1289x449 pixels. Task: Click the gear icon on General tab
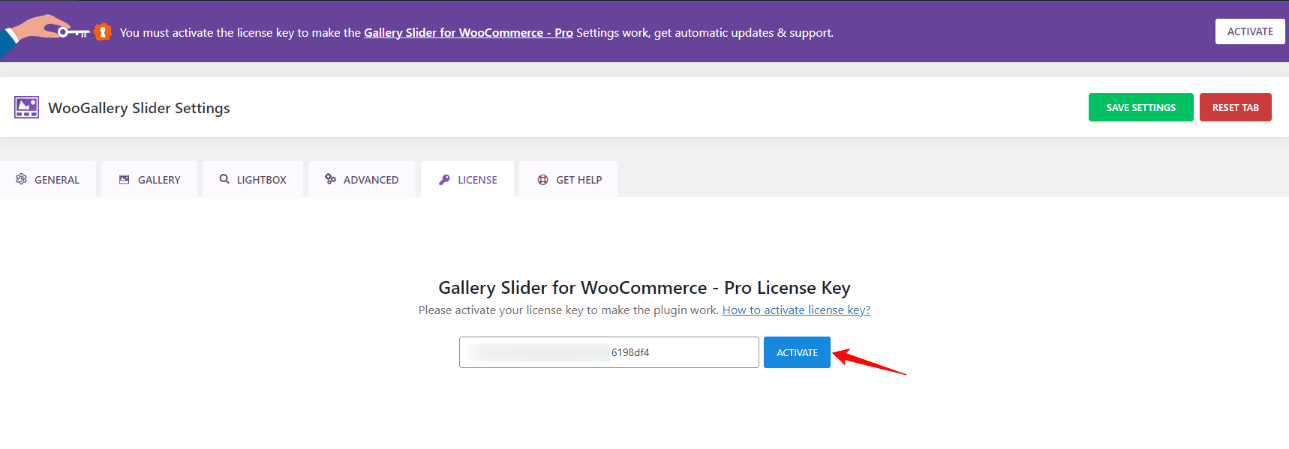pos(21,180)
